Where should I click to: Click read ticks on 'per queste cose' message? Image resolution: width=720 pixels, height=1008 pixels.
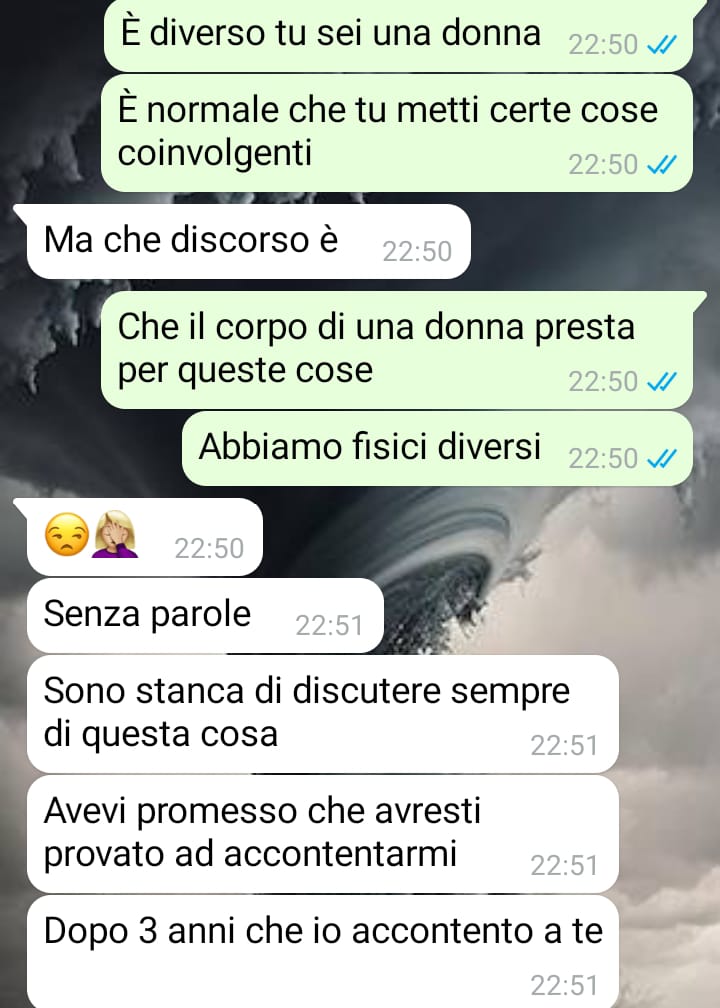(661, 382)
